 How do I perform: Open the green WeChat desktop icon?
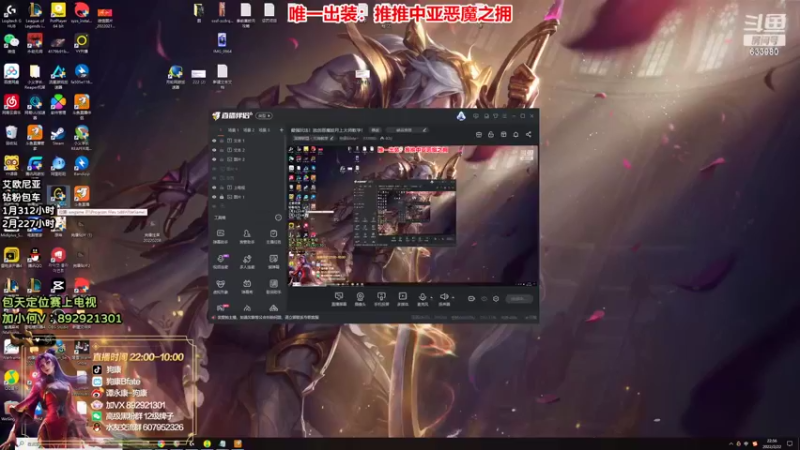pos(11,43)
